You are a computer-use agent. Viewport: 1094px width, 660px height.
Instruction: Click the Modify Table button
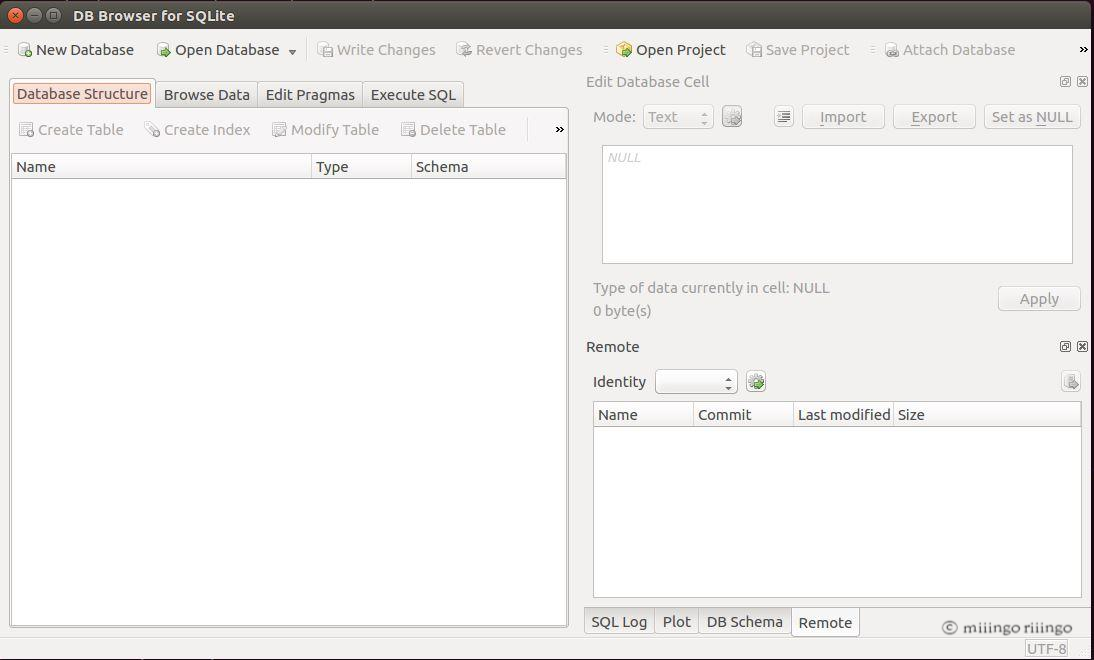(325, 130)
